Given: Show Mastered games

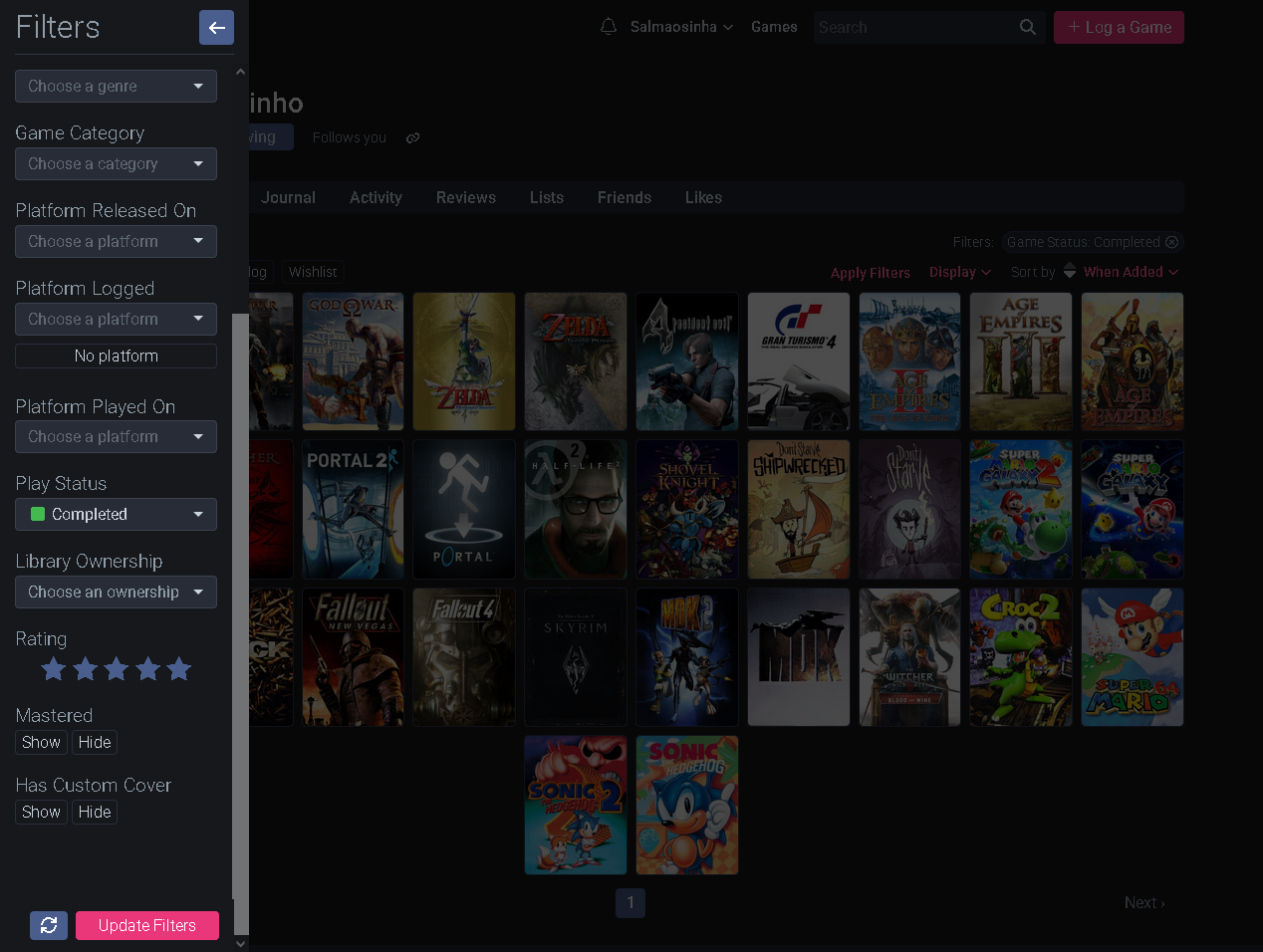Looking at the screenshot, I should point(41,743).
